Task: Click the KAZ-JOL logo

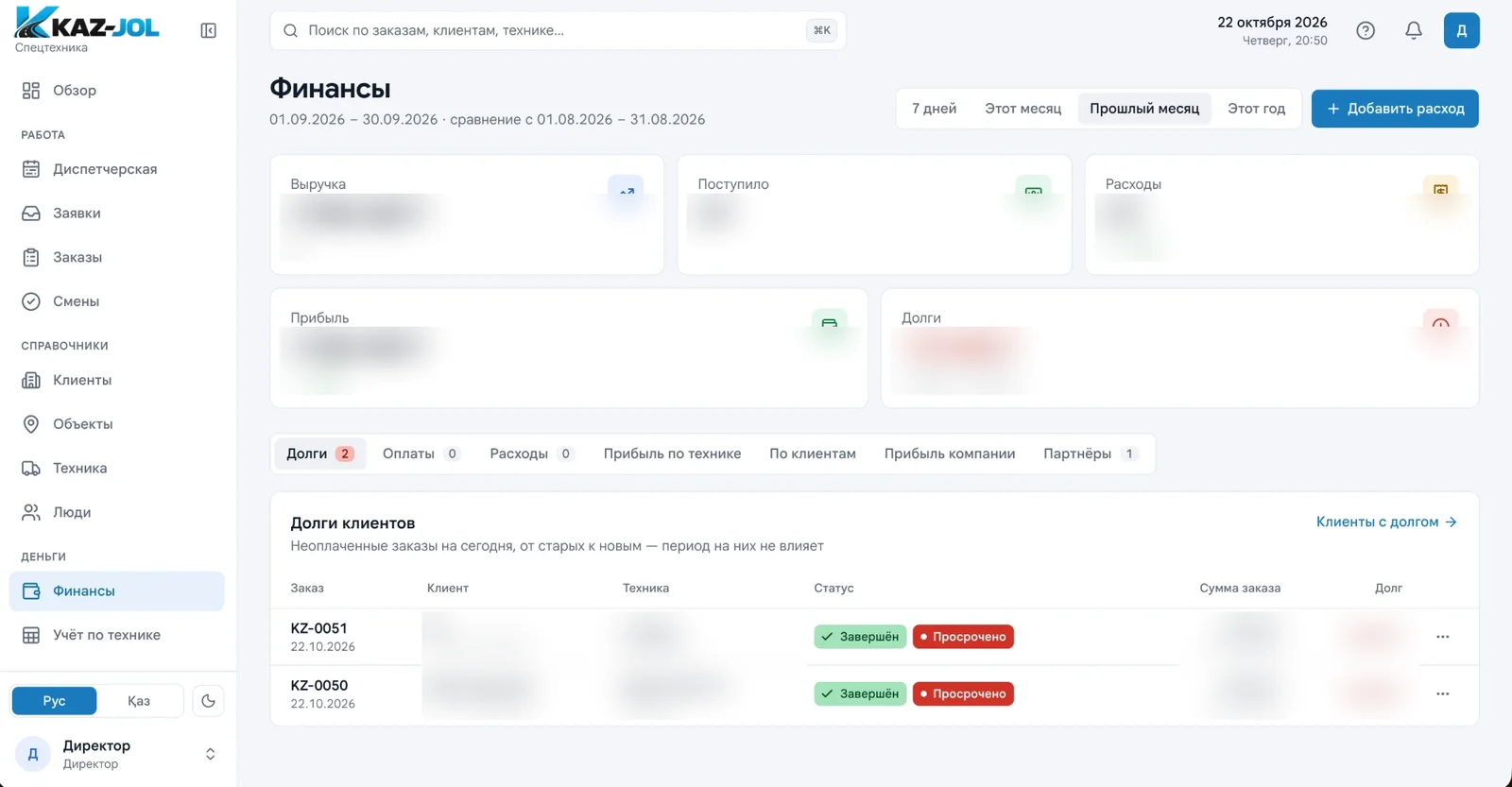Action: 87,23
